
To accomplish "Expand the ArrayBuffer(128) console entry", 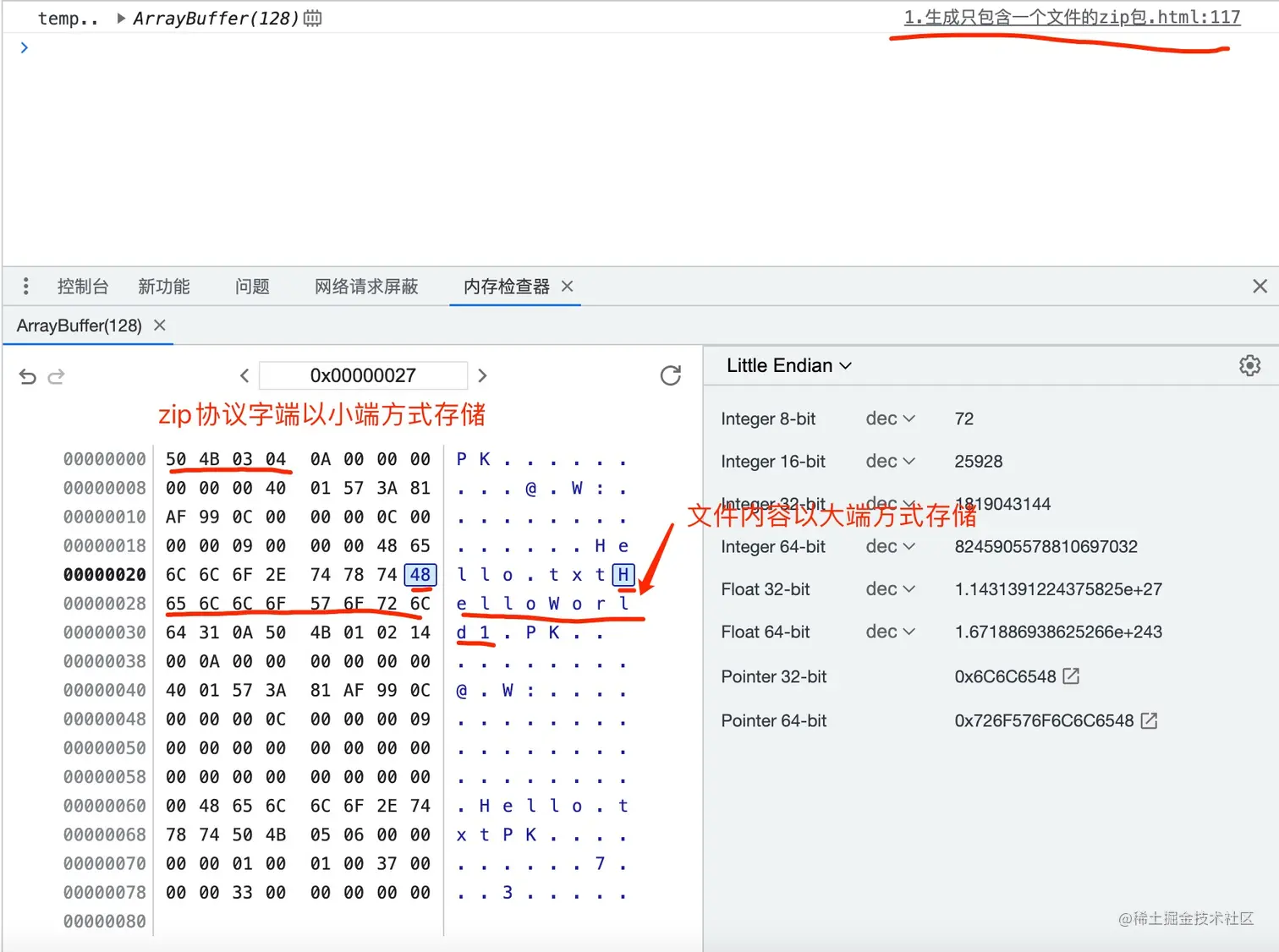I will (121, 18).
